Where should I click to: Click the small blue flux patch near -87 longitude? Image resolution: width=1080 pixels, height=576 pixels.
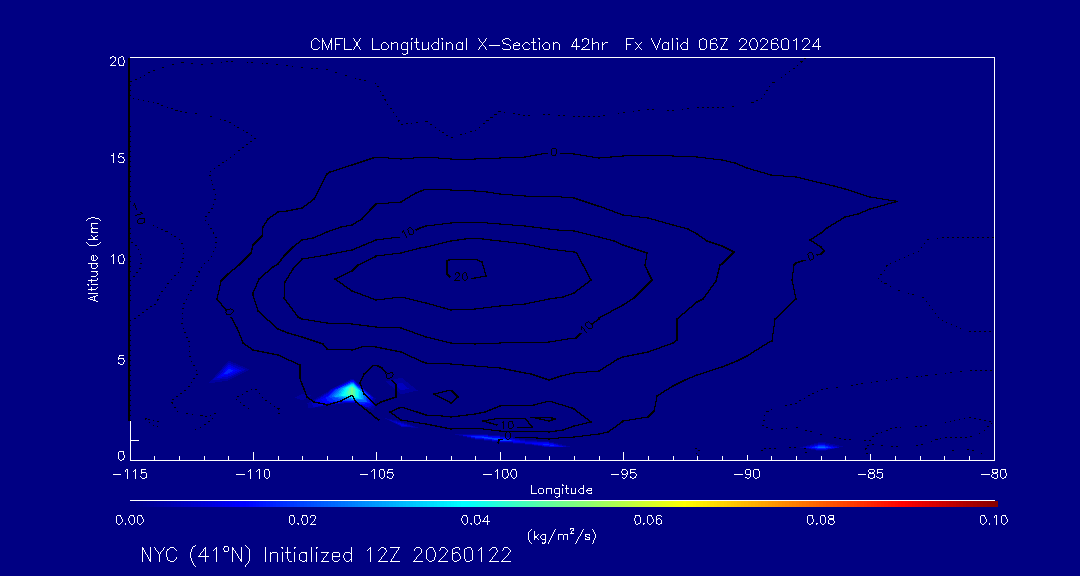[x=820, y=447]
